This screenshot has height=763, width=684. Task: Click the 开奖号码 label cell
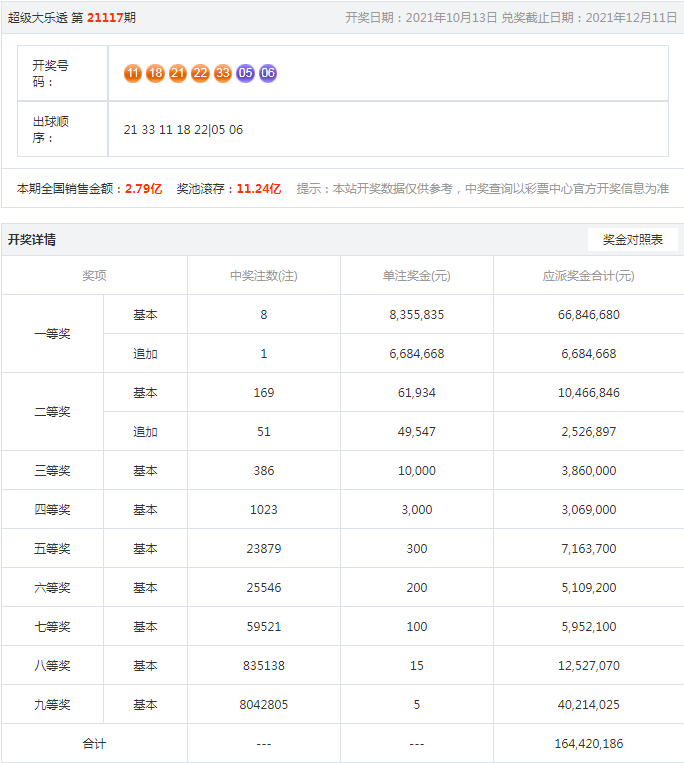click(62, 73)
